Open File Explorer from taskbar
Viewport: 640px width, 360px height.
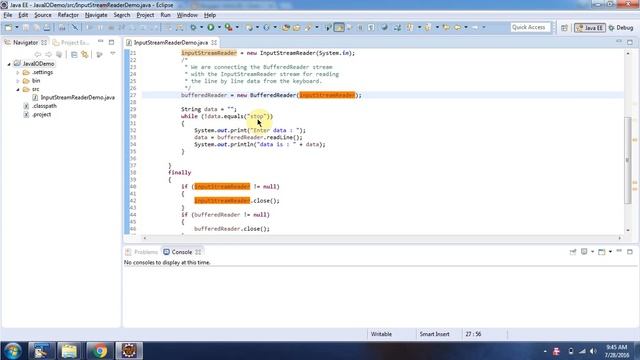69,351
